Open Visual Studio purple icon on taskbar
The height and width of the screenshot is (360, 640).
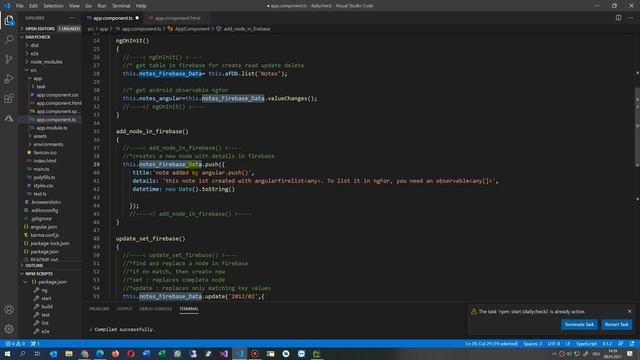tap(224, 354)
